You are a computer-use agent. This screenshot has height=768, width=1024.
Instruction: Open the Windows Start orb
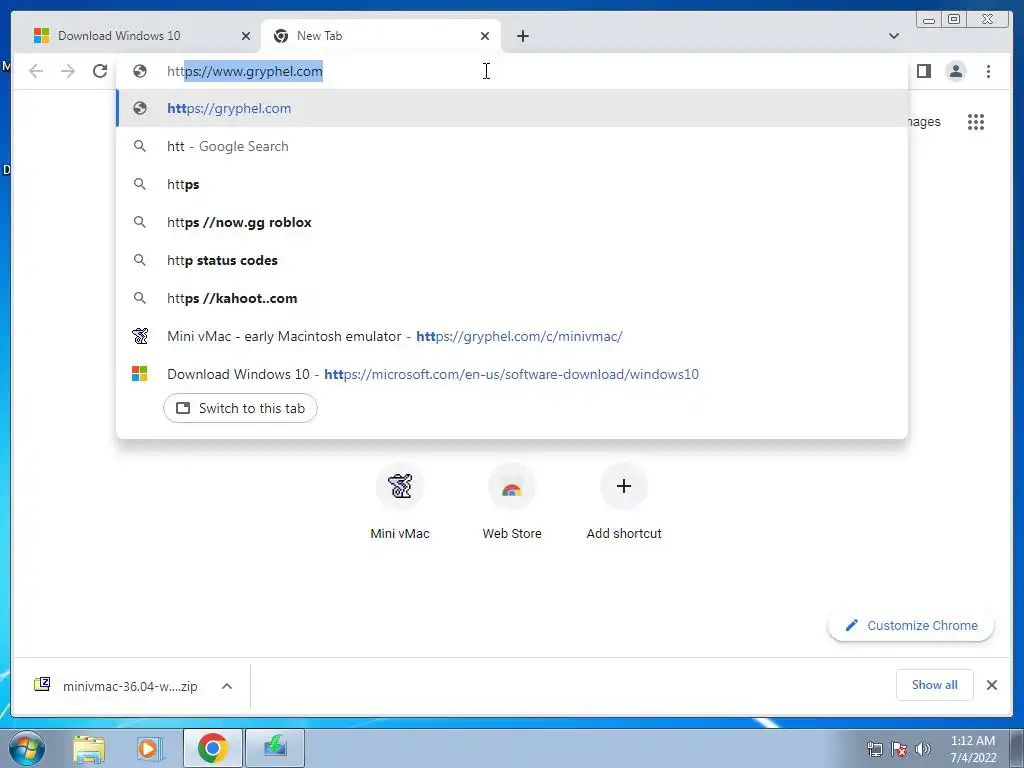click(x=27, y=748)
